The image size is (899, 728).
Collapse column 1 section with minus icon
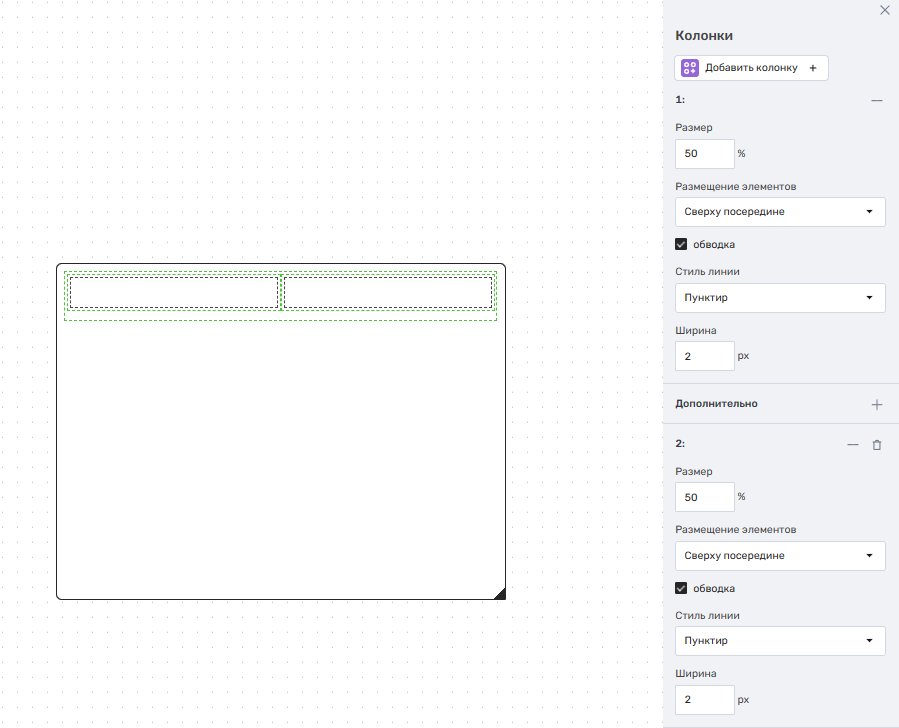[x=877, y=100]
